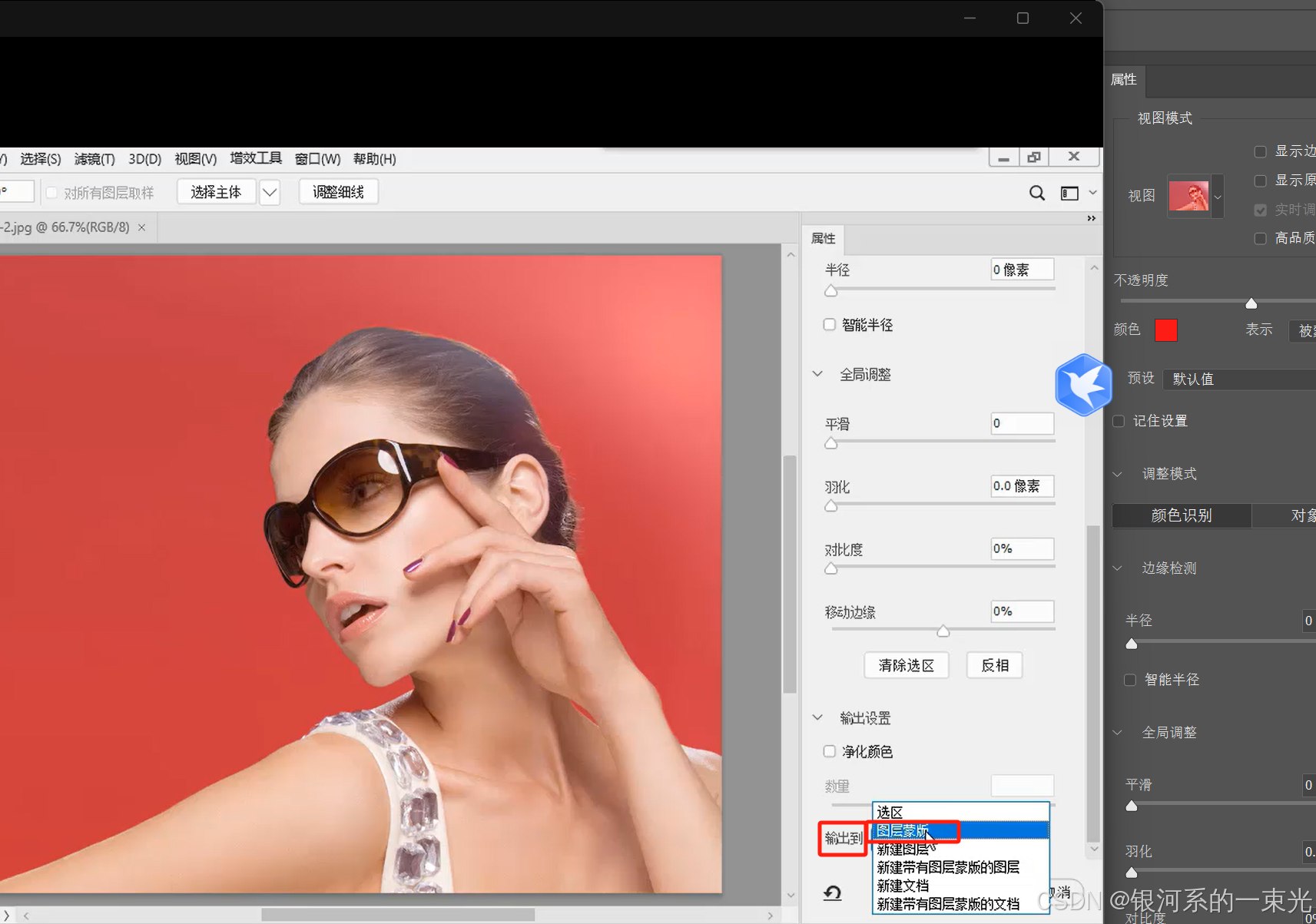Close the -2.jpg document tab
This screenshot has height=924, width=1316.
point(141,227)
